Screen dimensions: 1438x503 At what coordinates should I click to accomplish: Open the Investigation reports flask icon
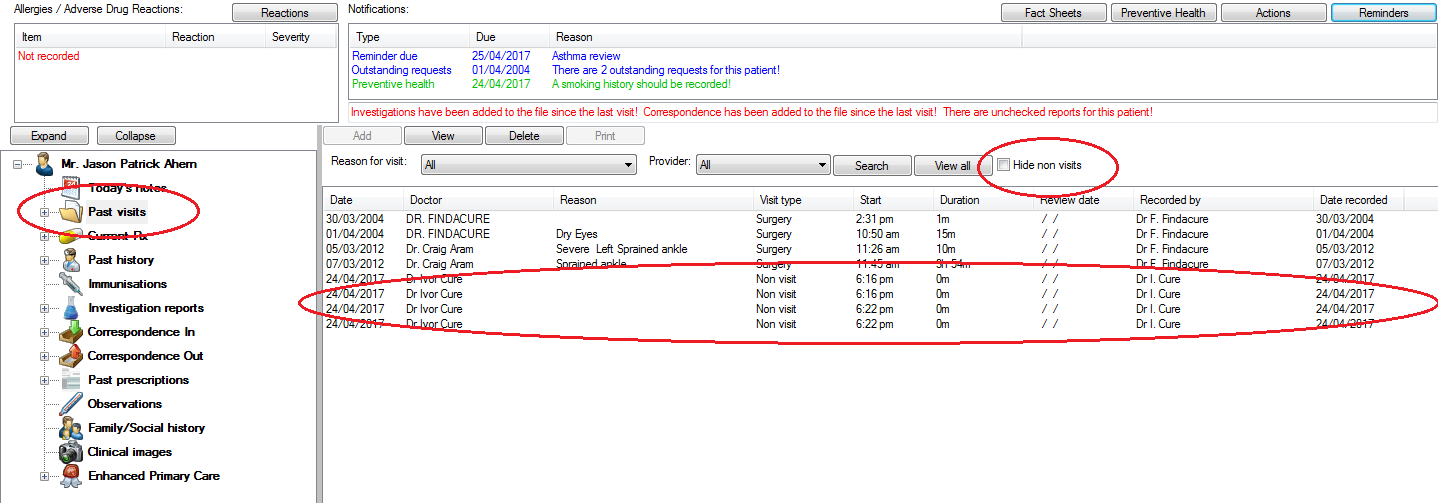pyautogui.click(x=70, y=308)
